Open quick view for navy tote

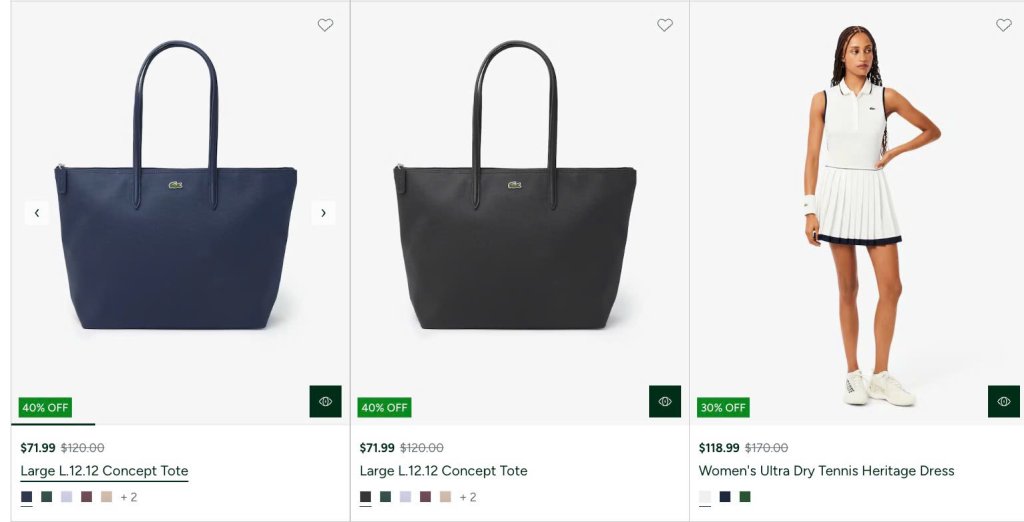point(325,401)
